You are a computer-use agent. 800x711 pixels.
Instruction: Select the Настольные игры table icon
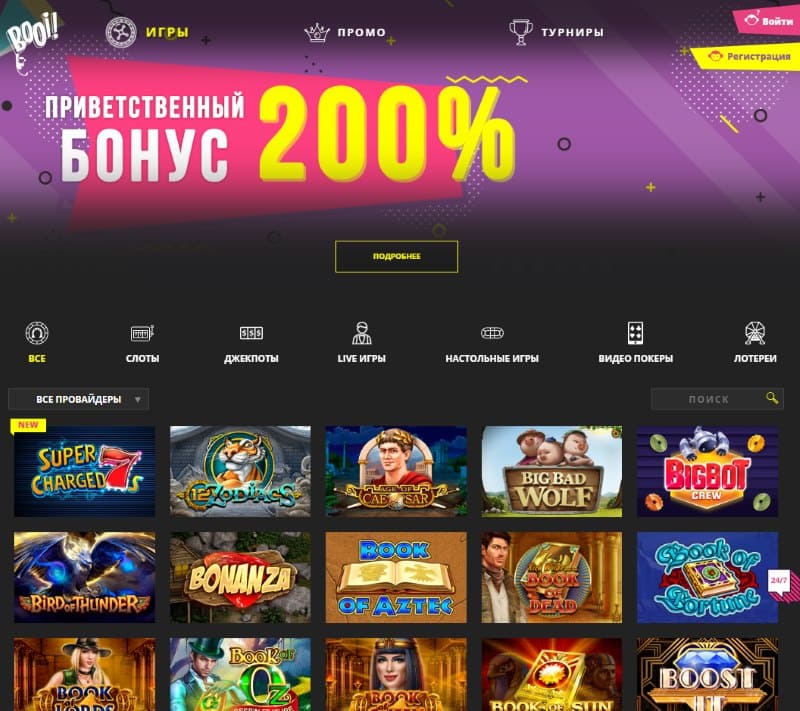coord(492,333)
